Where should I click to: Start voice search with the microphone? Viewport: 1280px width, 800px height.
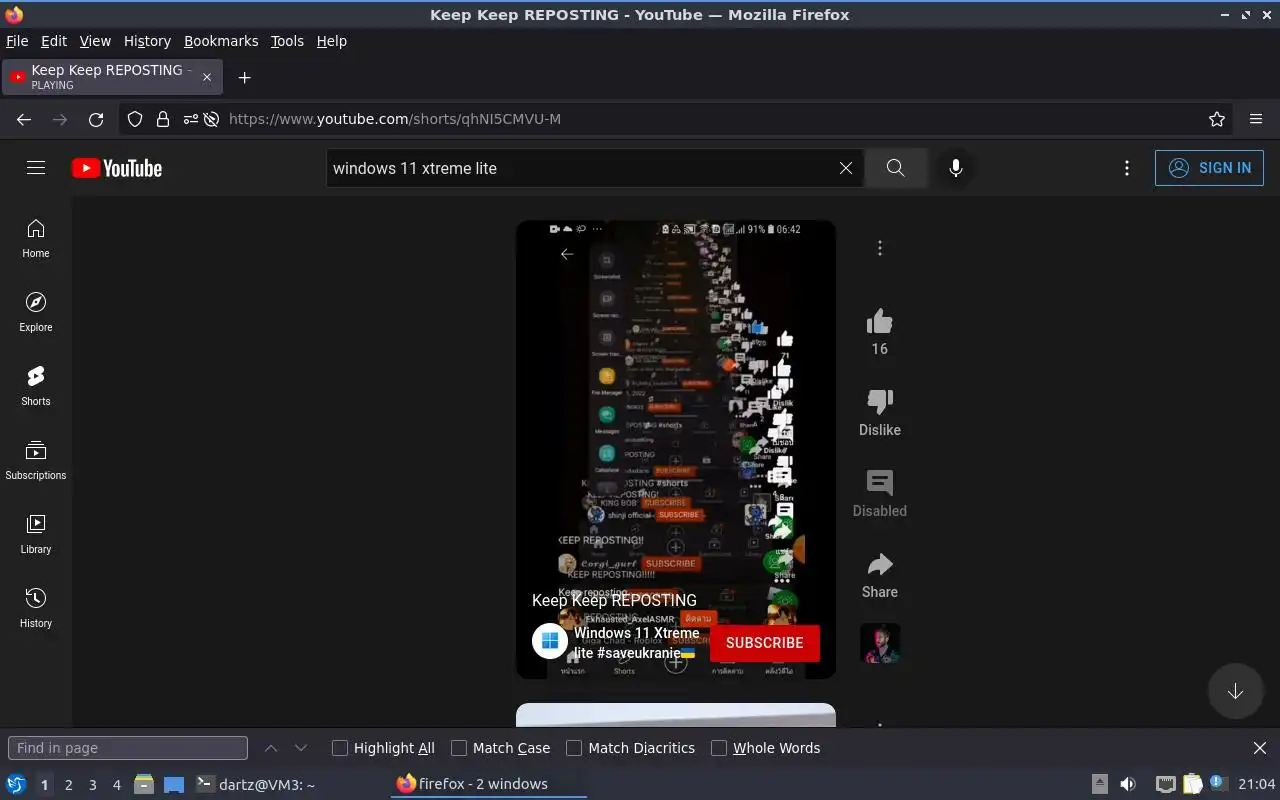pyautogui.click(x=956, y=168)
